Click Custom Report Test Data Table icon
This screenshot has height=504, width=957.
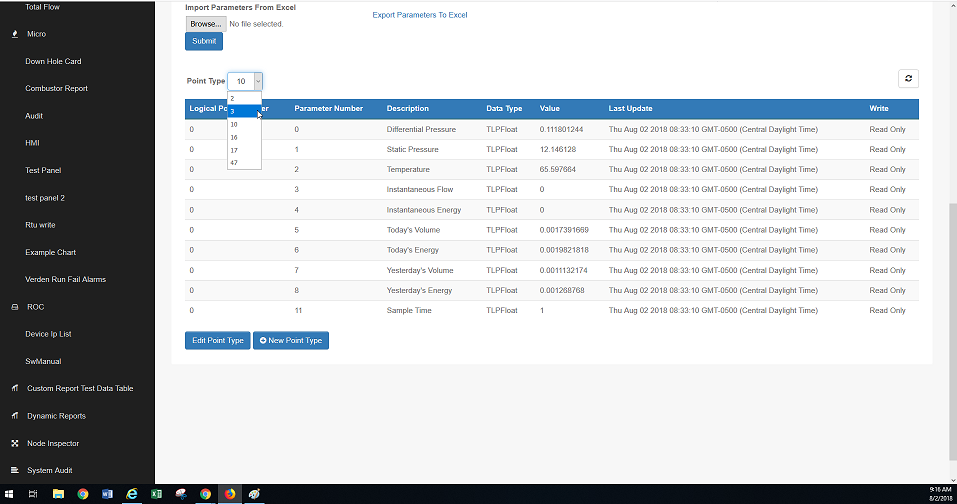point(15,388)
